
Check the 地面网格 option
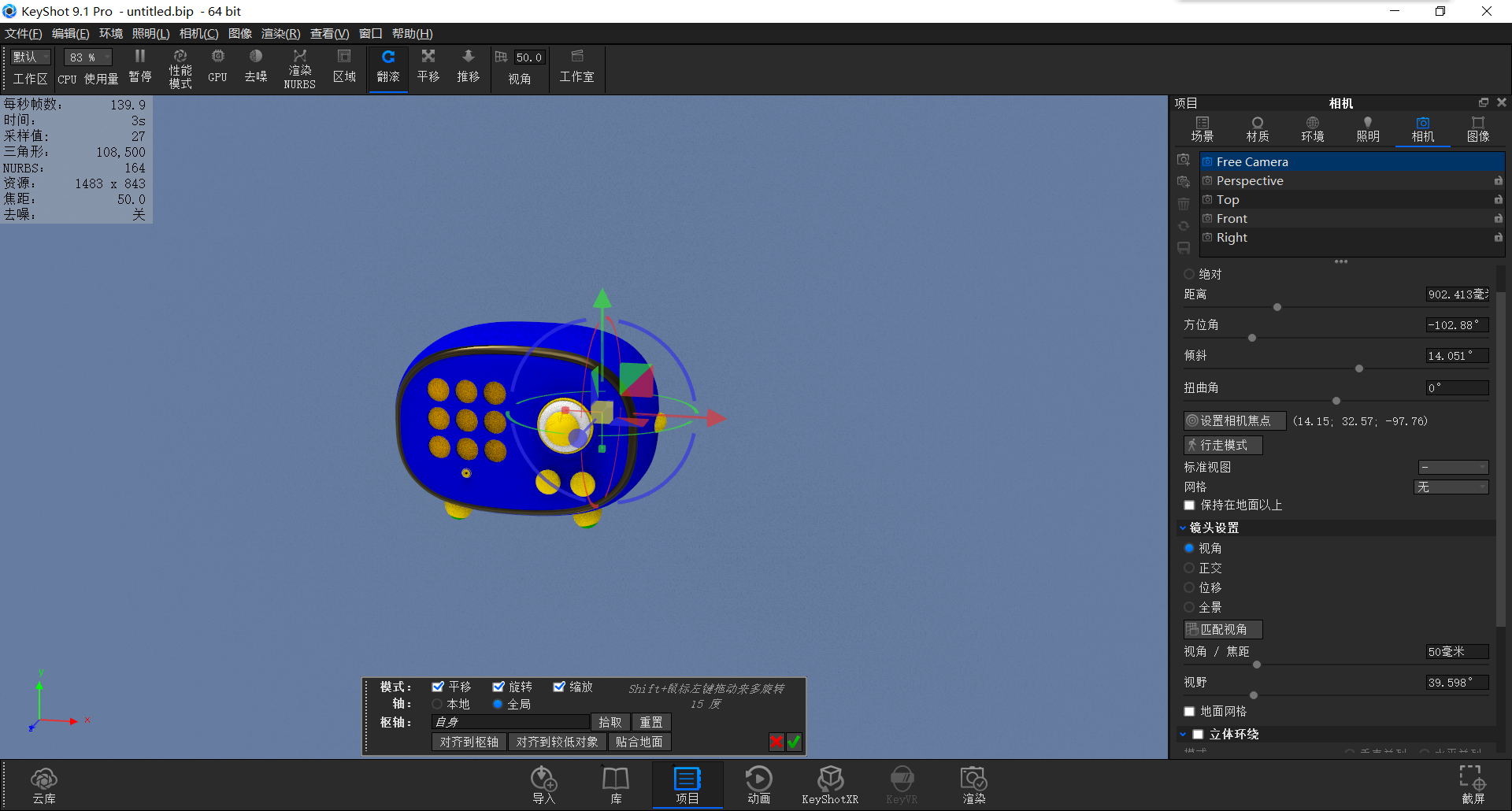point(1189,711)
